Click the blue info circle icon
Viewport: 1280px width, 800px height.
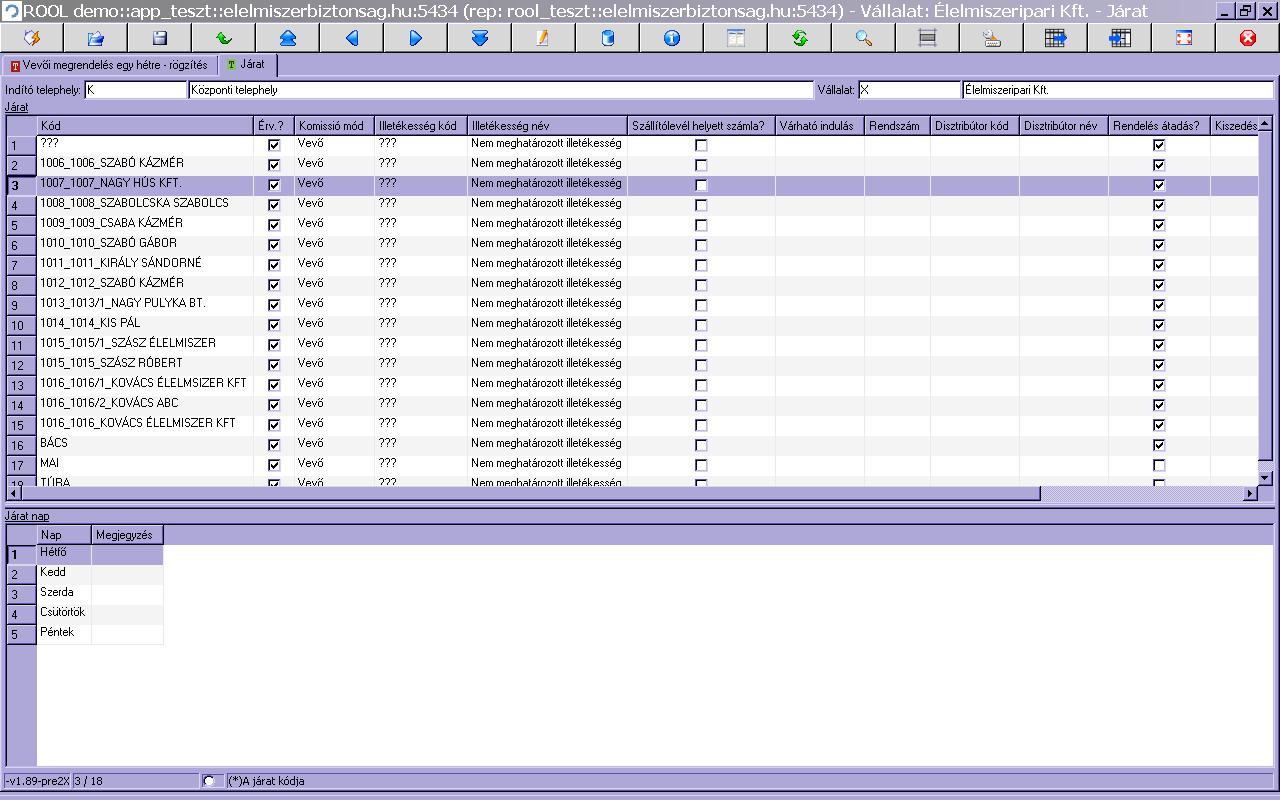pyautogui.click(x=672, y=38)
